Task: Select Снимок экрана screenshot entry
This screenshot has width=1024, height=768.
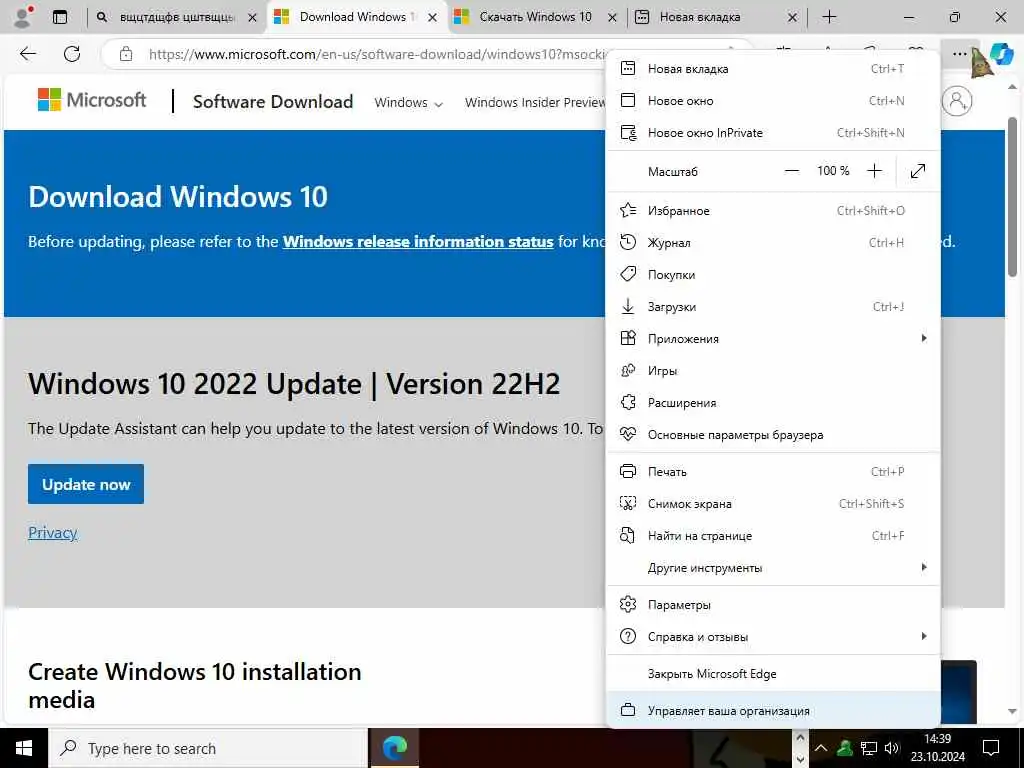Action: point(773,504)
